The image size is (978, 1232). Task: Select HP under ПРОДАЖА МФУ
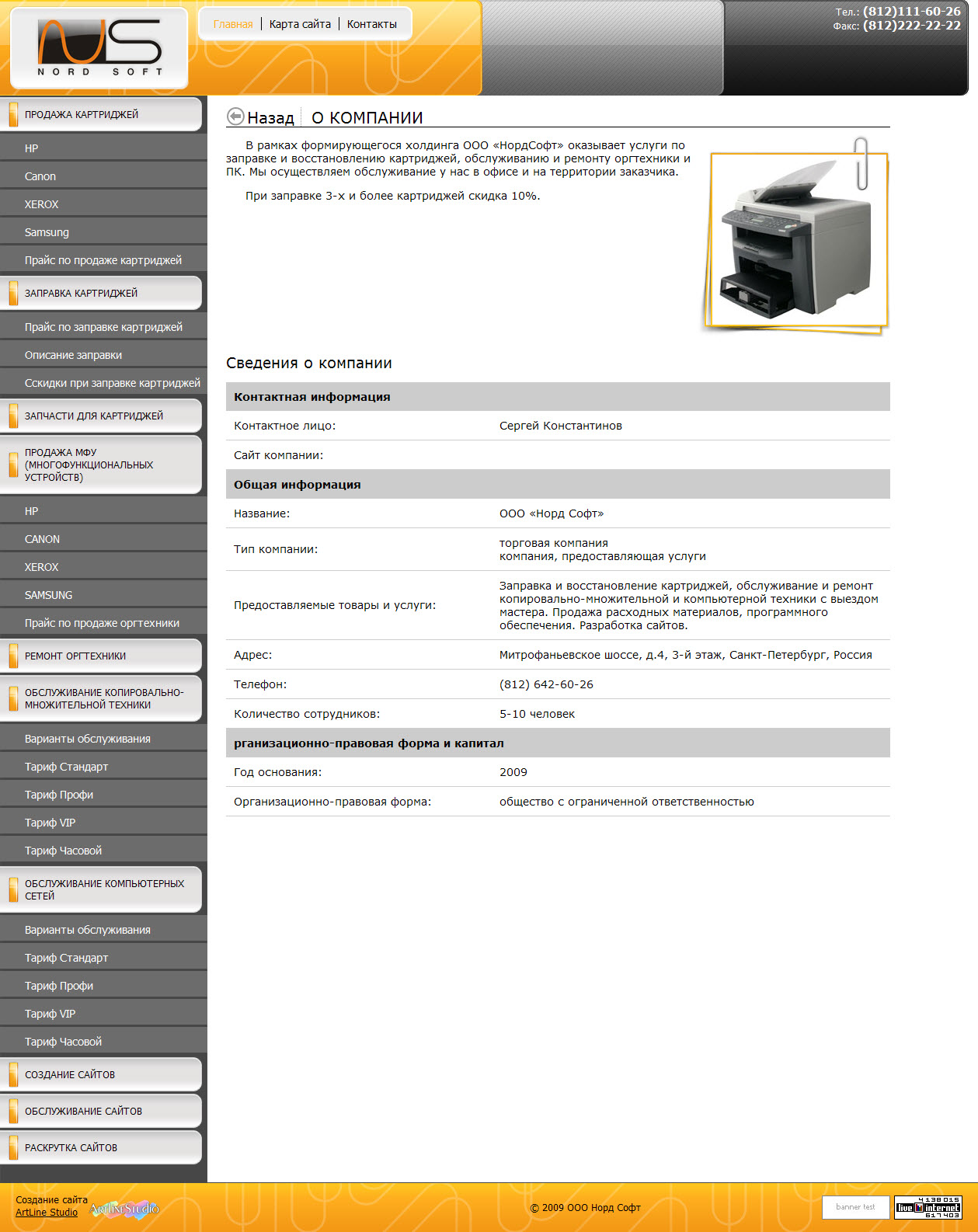pyautogui.click(x=103, y=511)
